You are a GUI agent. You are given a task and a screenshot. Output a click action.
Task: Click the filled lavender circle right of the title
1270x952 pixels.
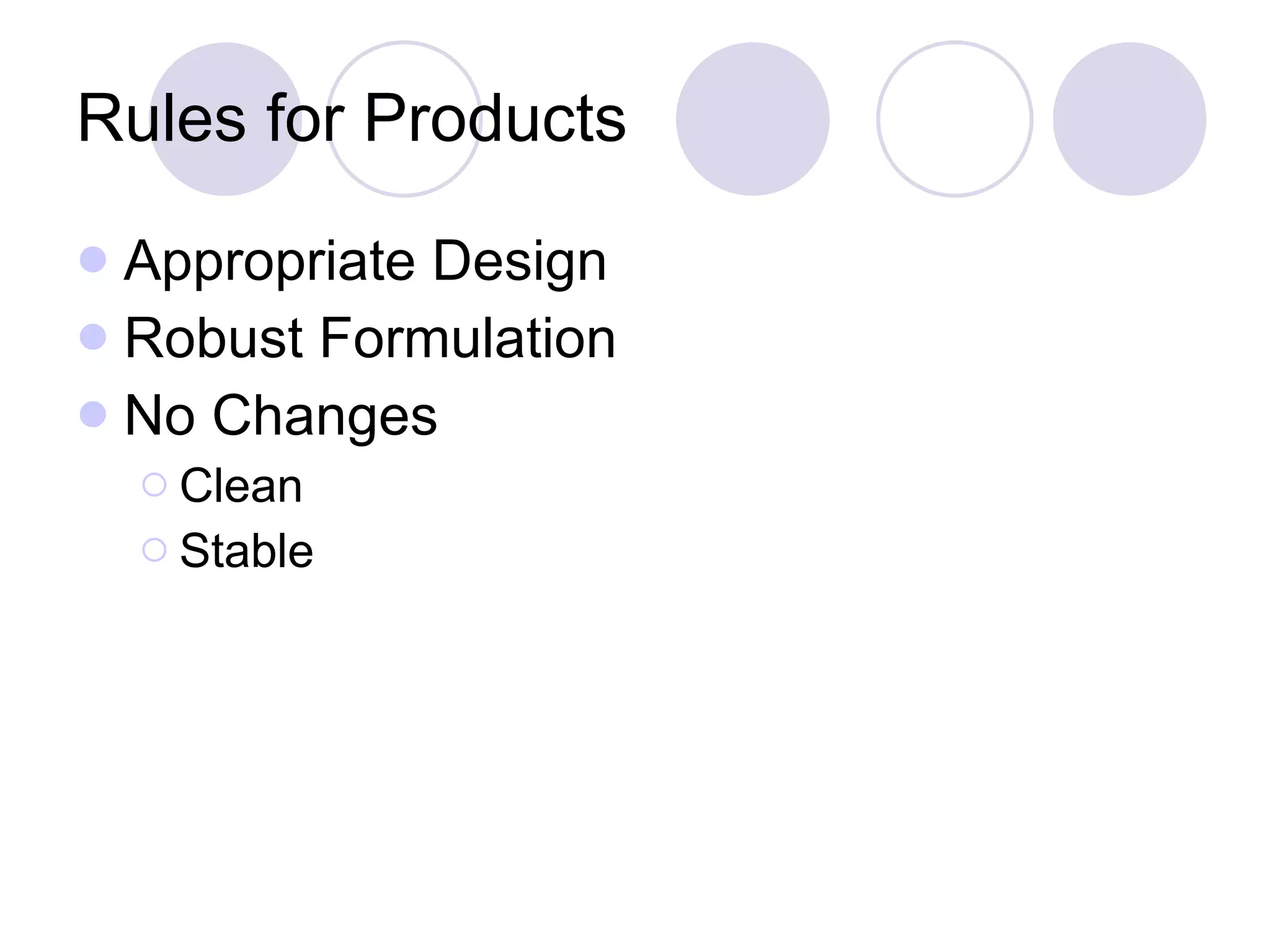coord(753,119)
